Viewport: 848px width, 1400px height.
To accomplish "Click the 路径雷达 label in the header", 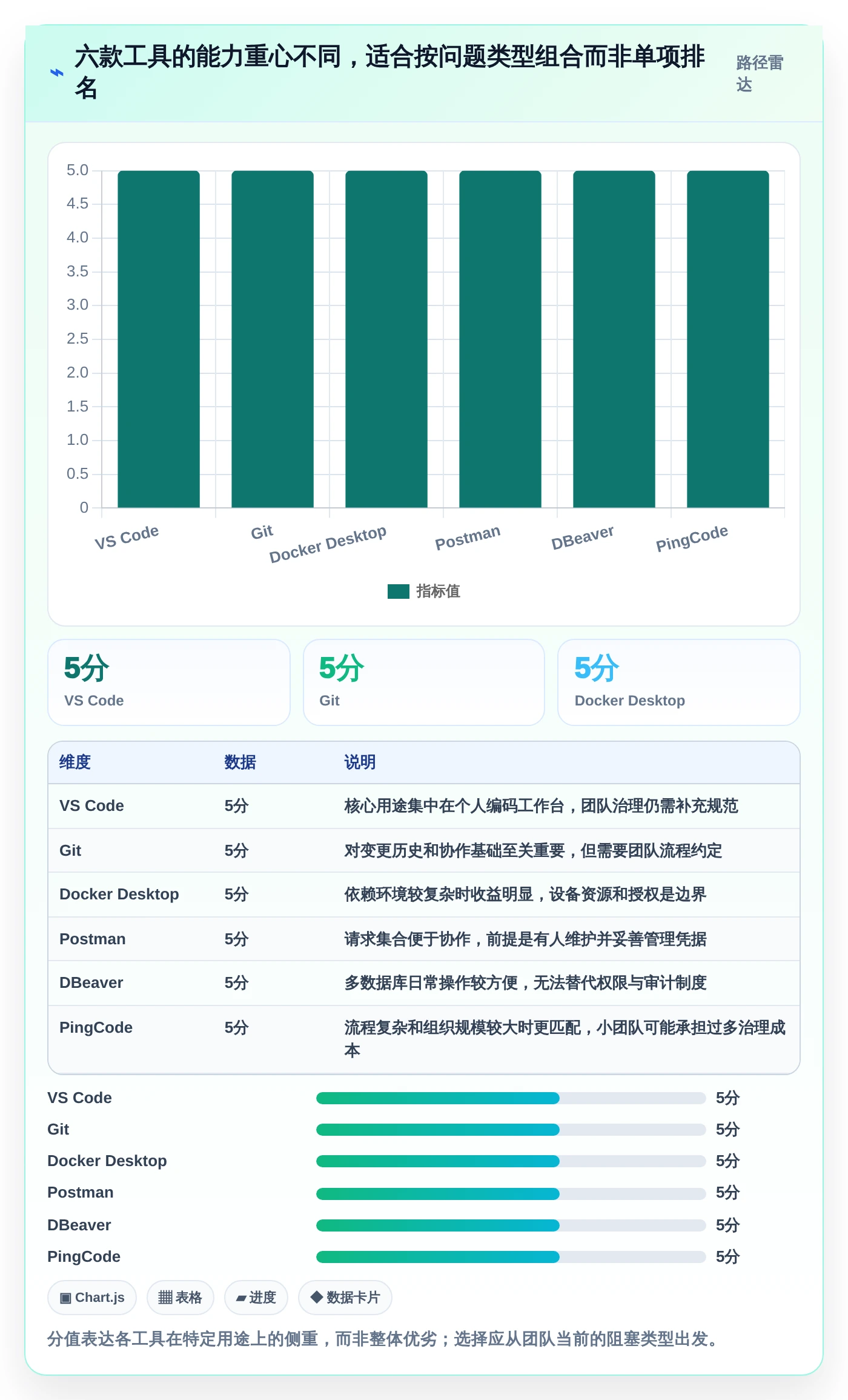I will tap(760, 73).
